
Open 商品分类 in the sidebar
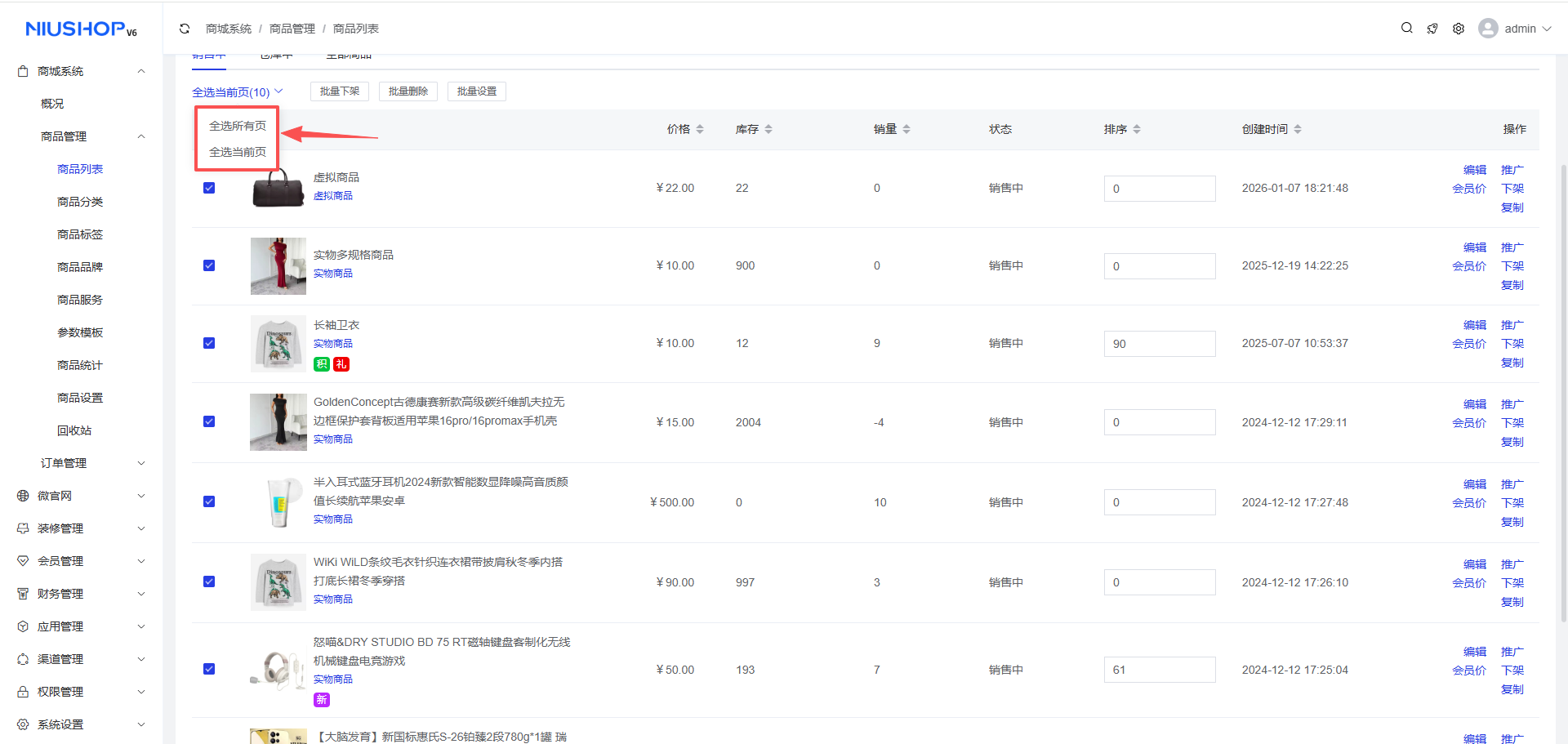80,202
